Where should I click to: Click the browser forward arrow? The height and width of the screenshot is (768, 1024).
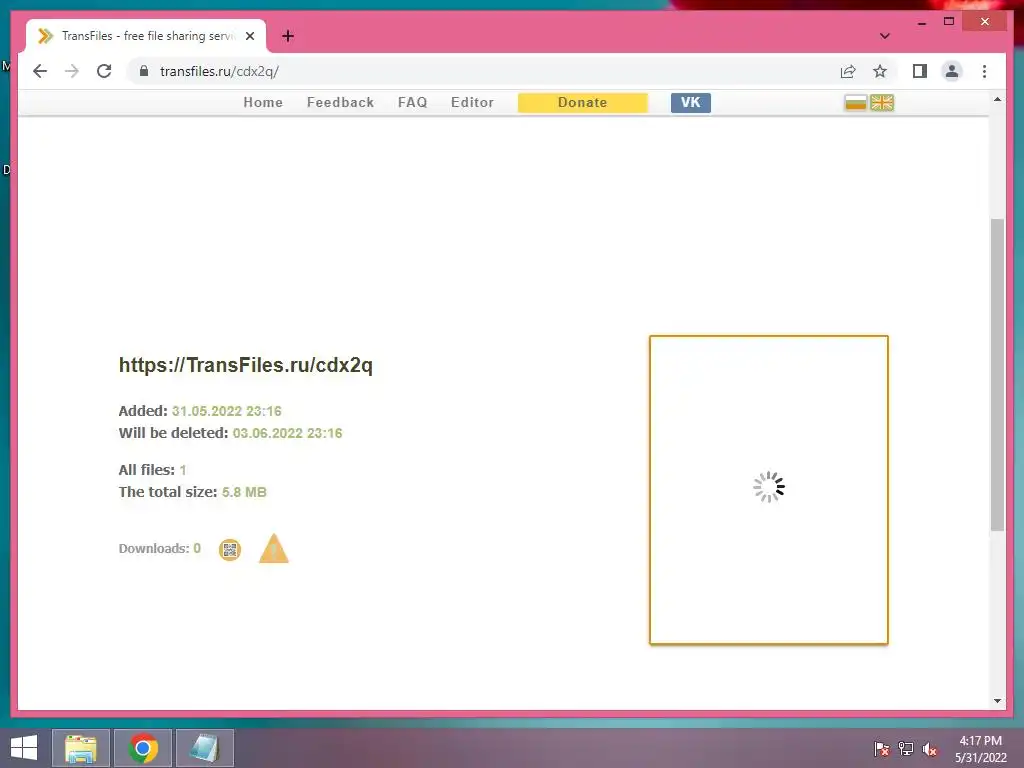(72, 71)
